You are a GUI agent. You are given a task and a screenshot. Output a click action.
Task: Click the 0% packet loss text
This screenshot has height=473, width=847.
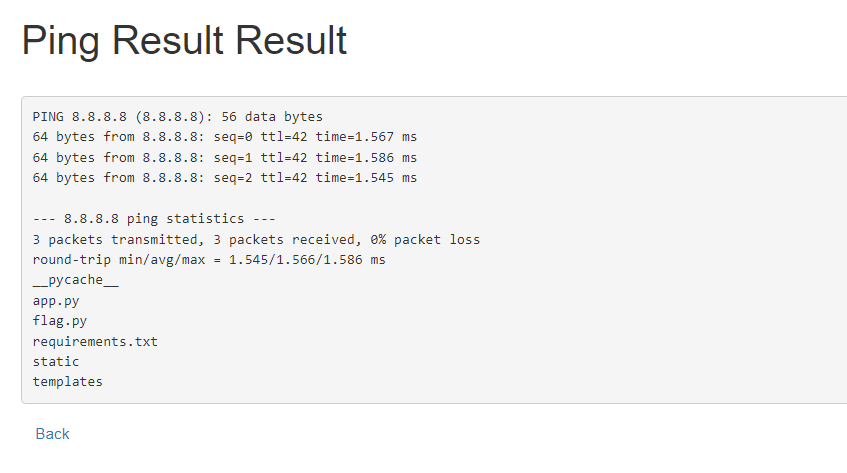click(x=425, y=239)
